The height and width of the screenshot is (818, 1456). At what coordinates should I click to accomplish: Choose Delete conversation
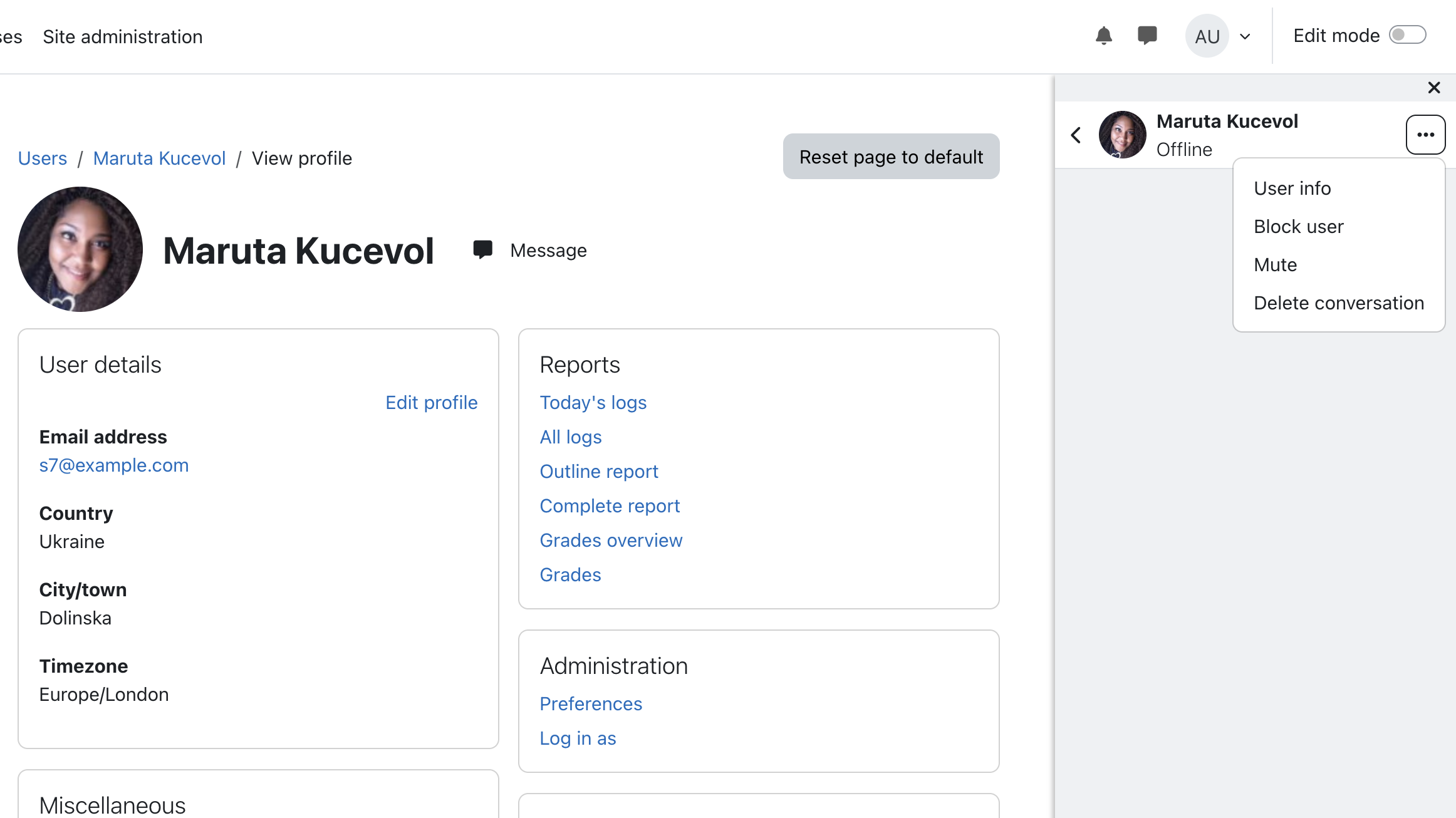click(x=1338, y=303)
